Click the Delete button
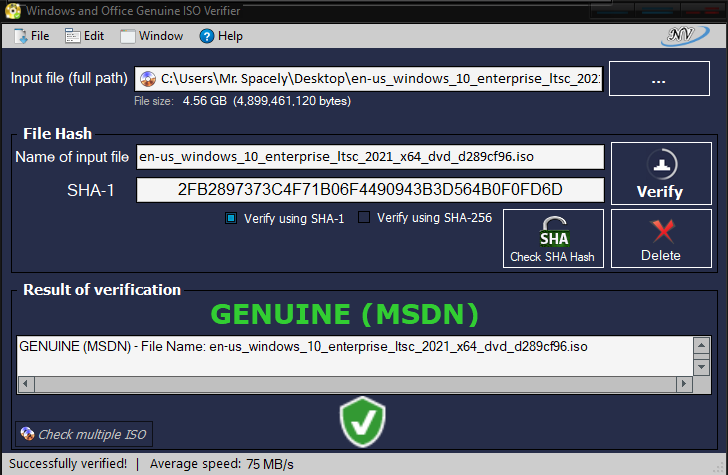 (x=661, y=238)
